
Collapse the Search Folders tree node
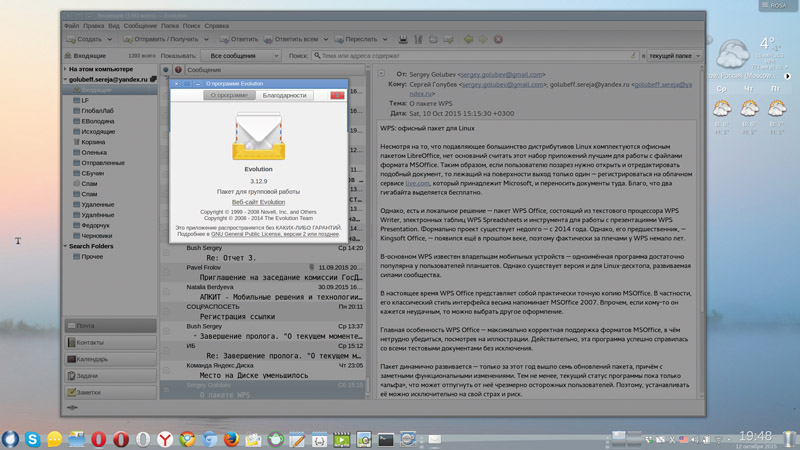point(65,246)
